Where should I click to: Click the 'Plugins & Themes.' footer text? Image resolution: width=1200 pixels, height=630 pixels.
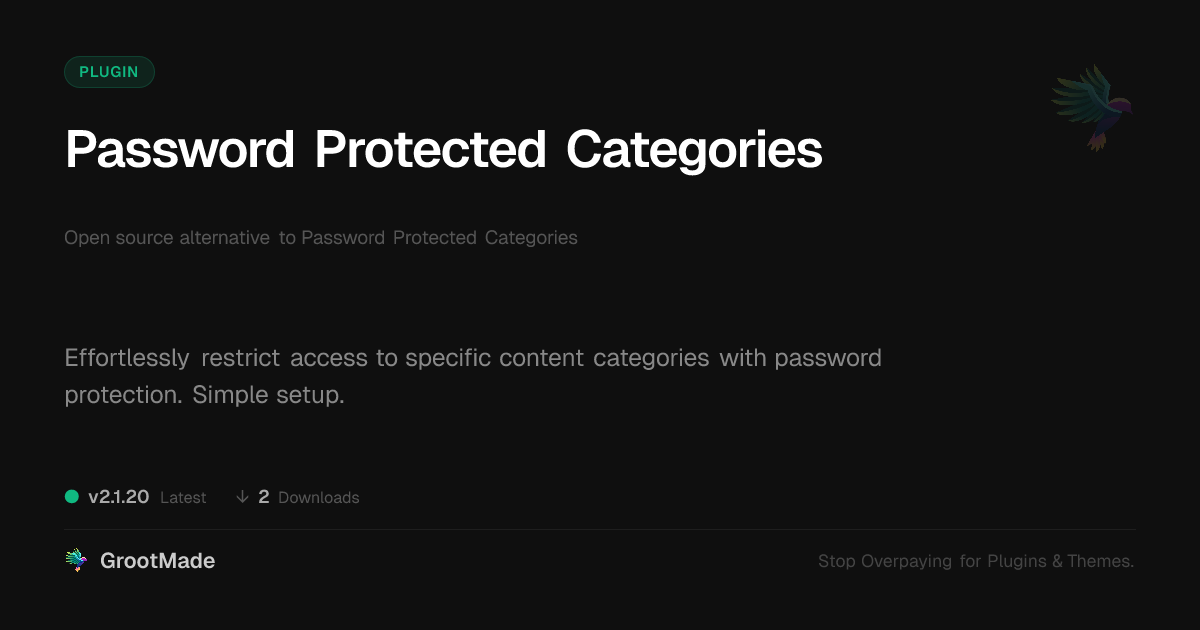[x=1061, y=562]
